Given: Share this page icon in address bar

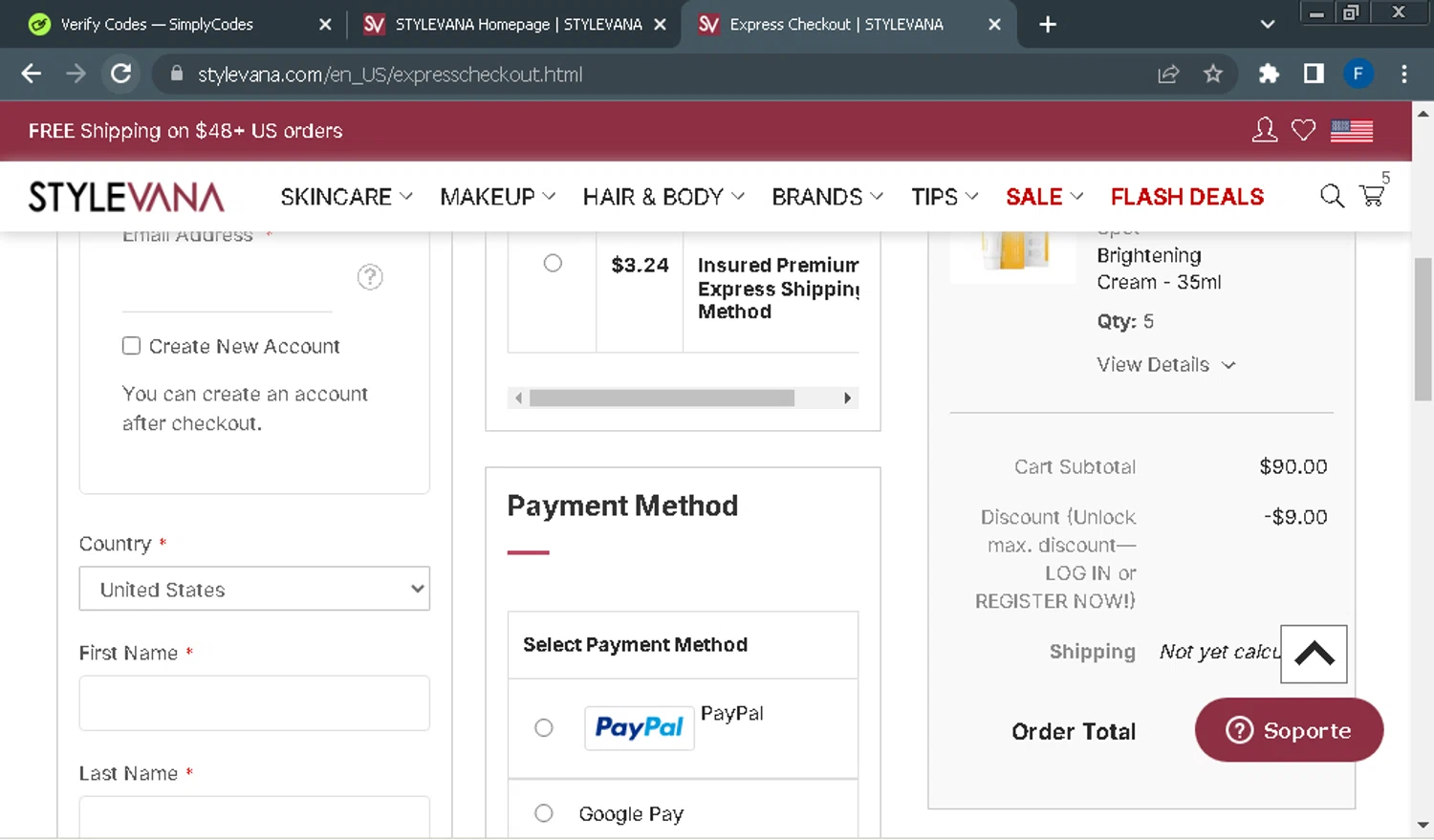Looking at the screenshot, I should 1168,74.
